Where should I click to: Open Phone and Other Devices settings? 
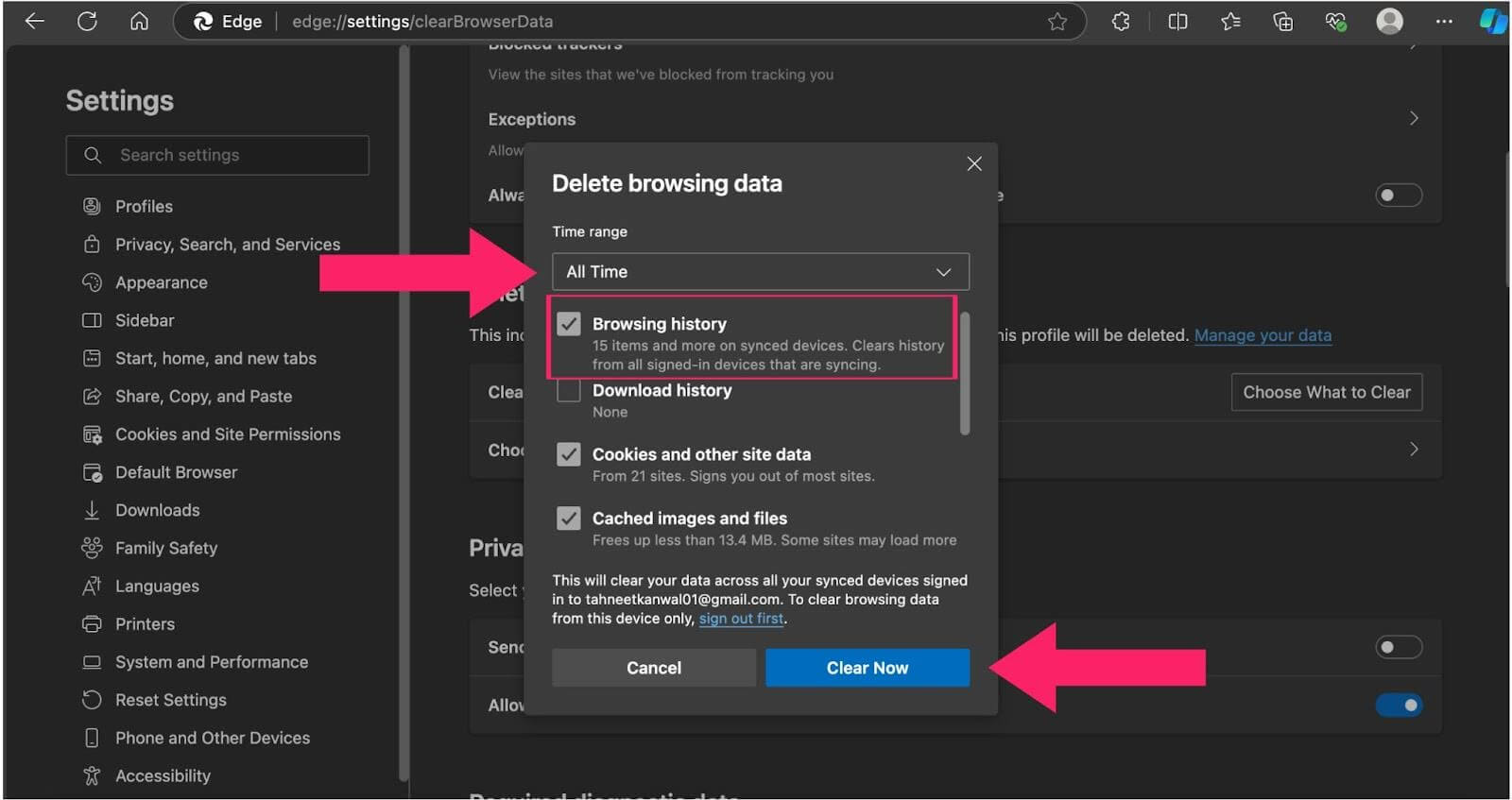(x=213, y=738)
